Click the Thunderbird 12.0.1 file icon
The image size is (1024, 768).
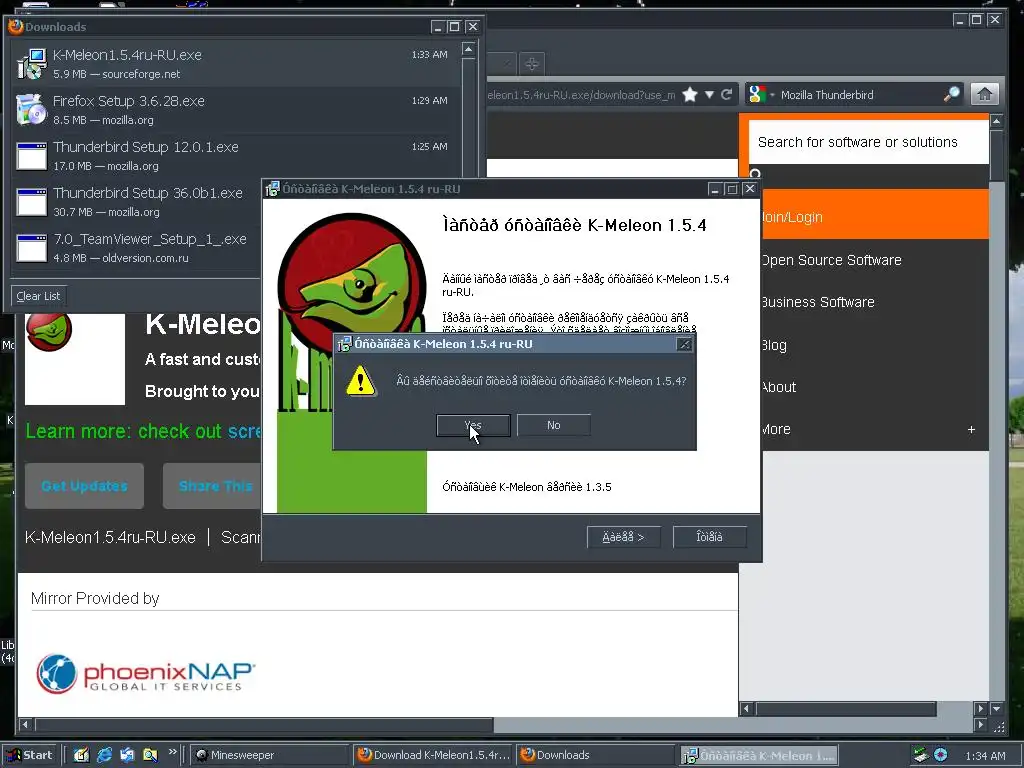coord(32,156)
